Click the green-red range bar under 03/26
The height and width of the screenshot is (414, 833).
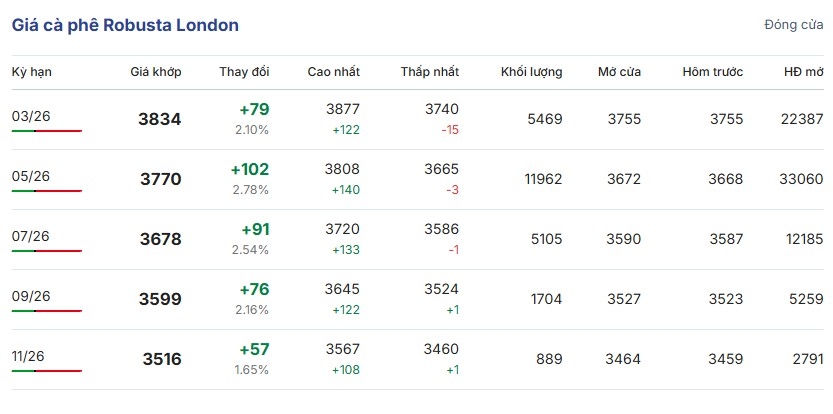click(x=47, y=131)
